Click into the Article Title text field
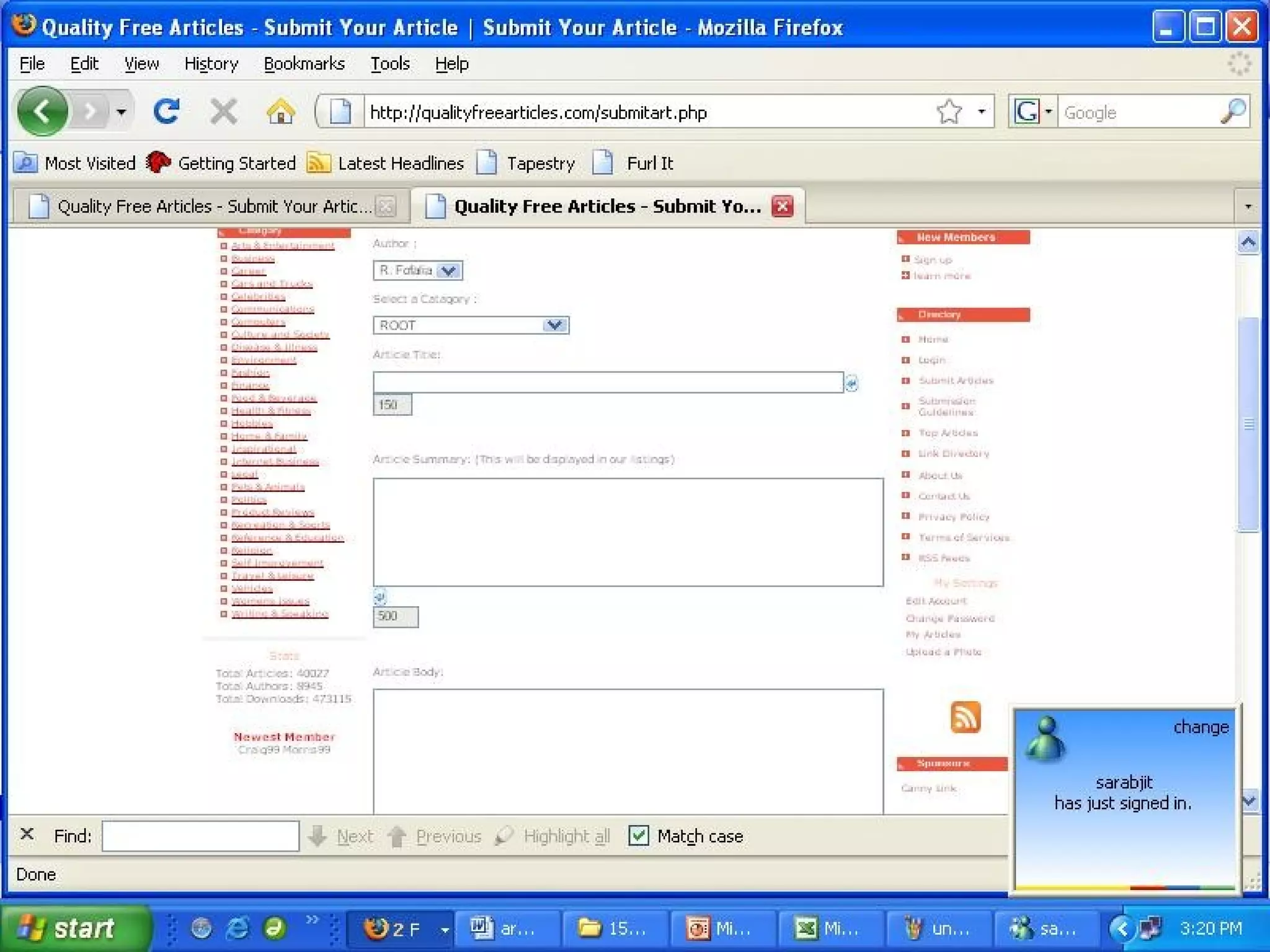This screenshot has height=952, width=1270. click(x=608, y=382)
